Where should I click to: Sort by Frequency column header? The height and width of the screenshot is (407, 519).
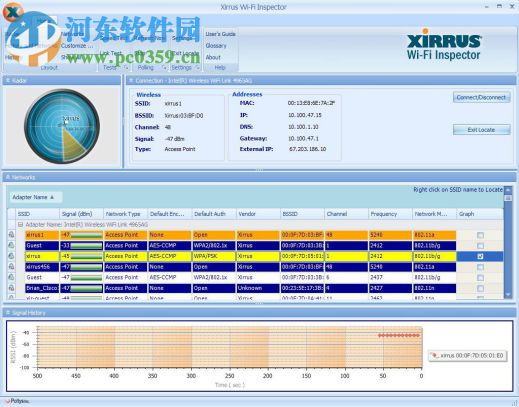point(390,214)
